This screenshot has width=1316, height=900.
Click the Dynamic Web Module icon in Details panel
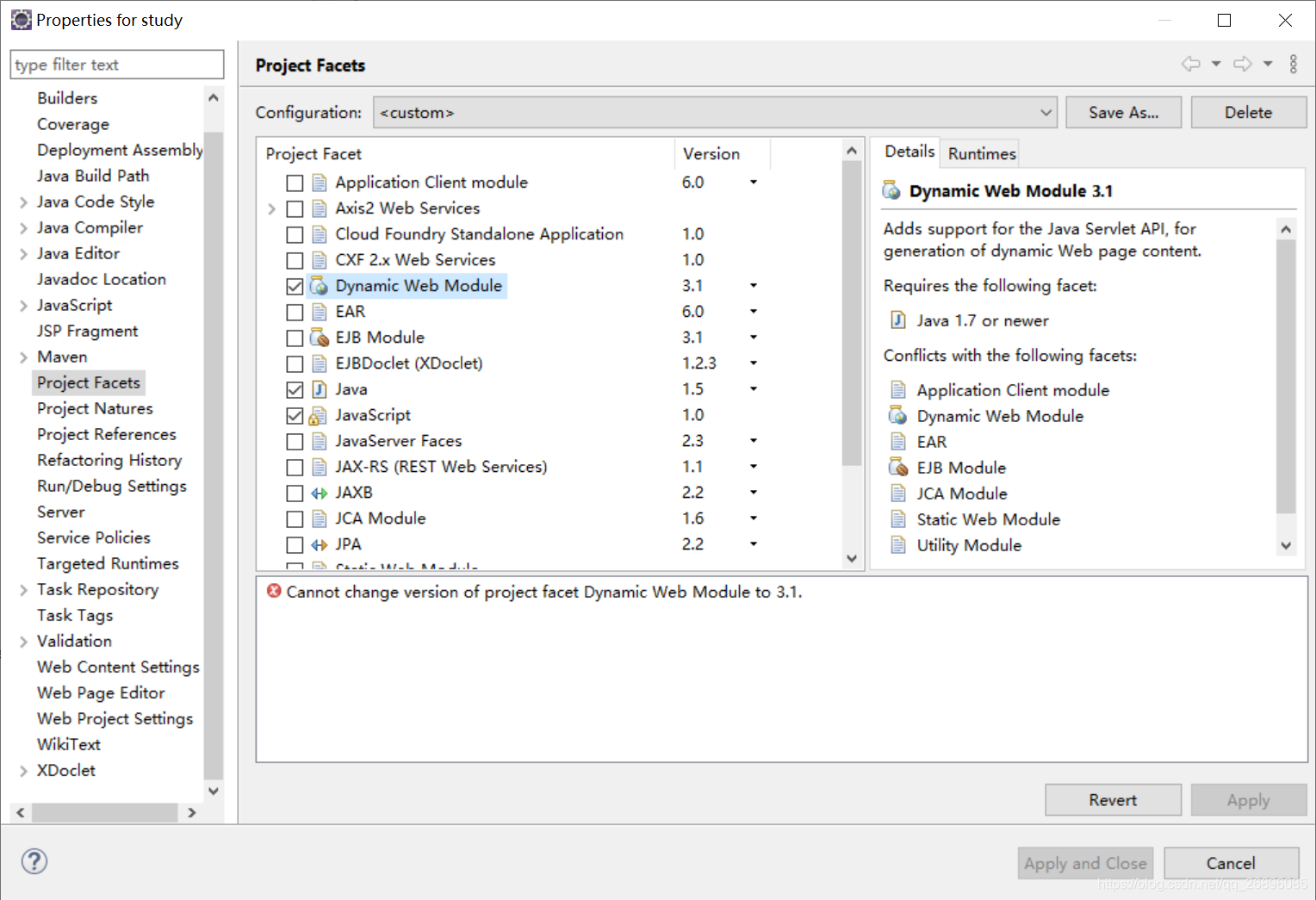pyautogui.click(x=892, y=190)
